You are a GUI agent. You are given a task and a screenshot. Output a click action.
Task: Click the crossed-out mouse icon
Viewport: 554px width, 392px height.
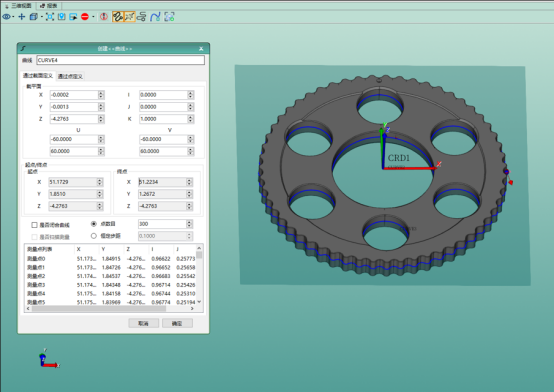(x=104, y=17)
